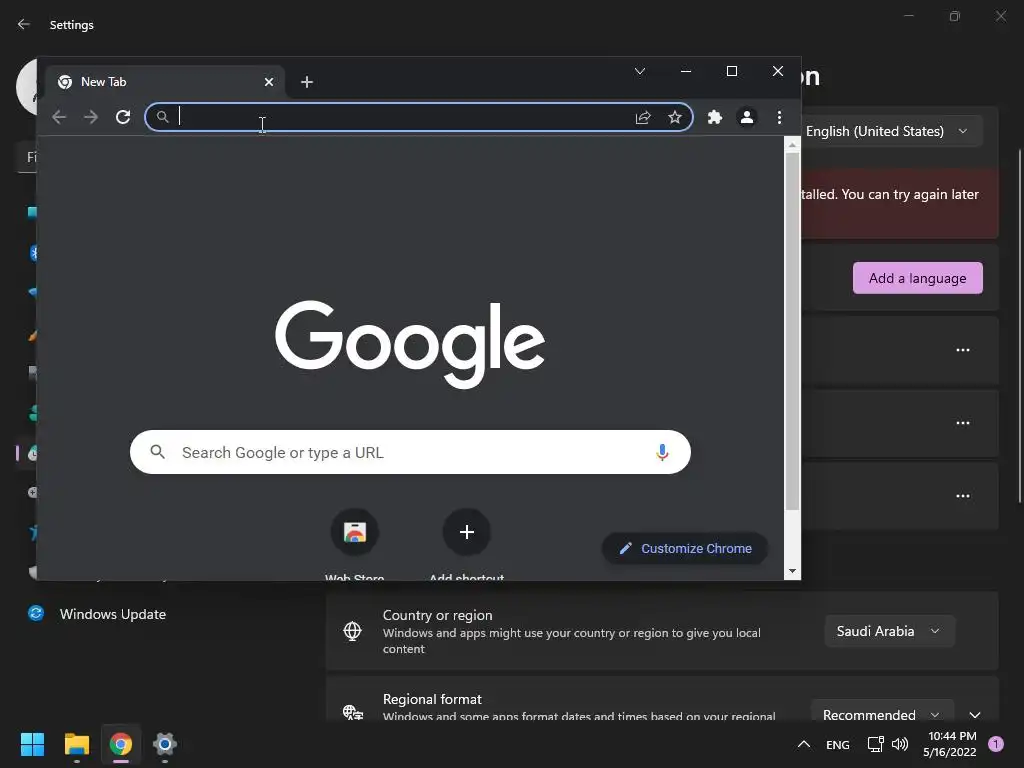
Task: Open the Saudi Arabia country dropdown
Action: (889, 632)
